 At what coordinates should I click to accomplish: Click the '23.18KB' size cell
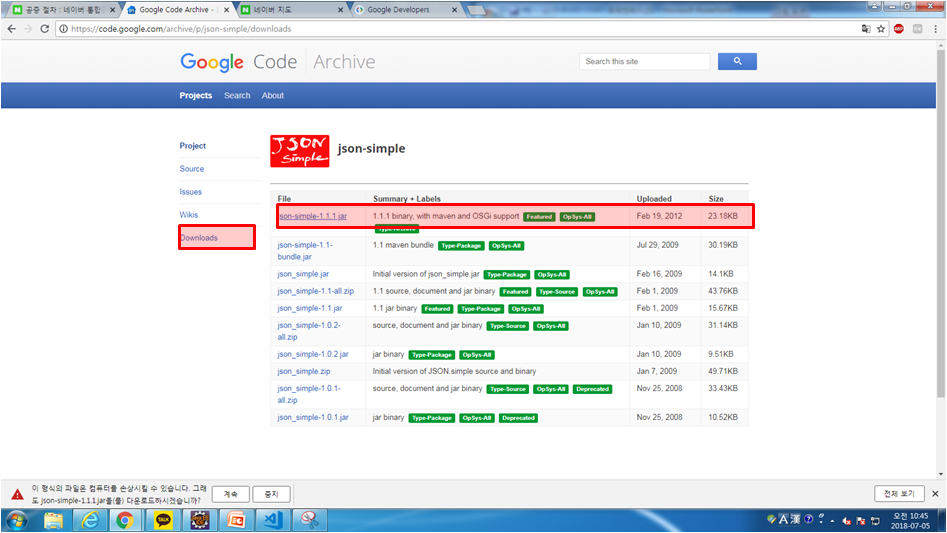pyautogui.click(x=722, y=215)
